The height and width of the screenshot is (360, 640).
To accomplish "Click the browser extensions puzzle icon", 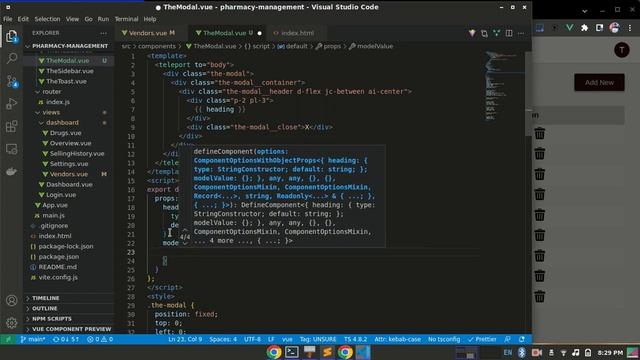I will tap(584, 28).
